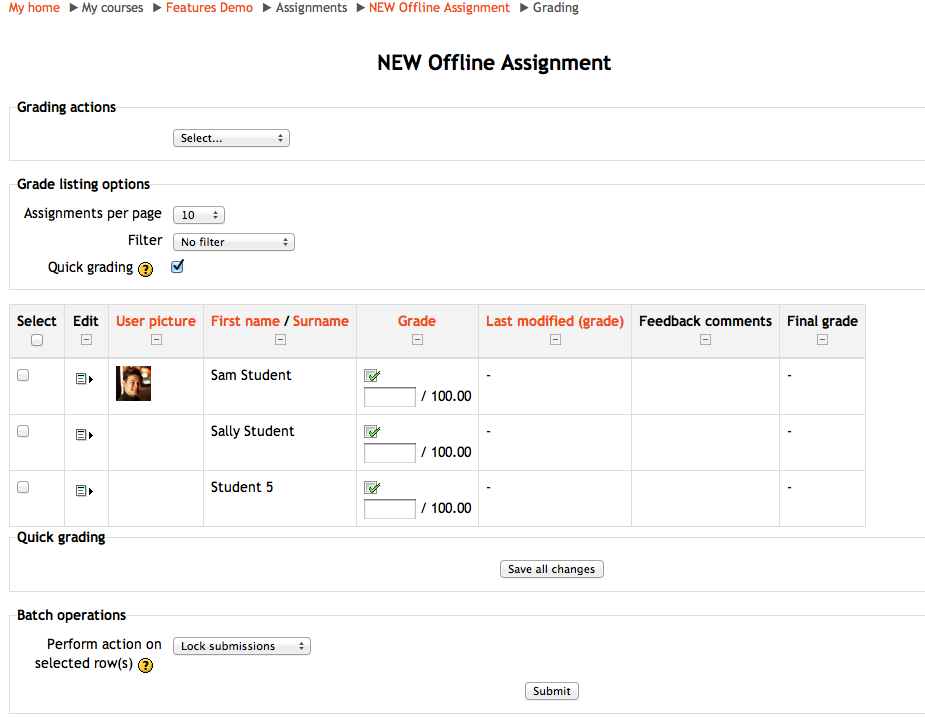This screenshot has height=718, width=925.
Task: Open the Lock submissions batch dropdown
Action: click(x=242, y=646)
